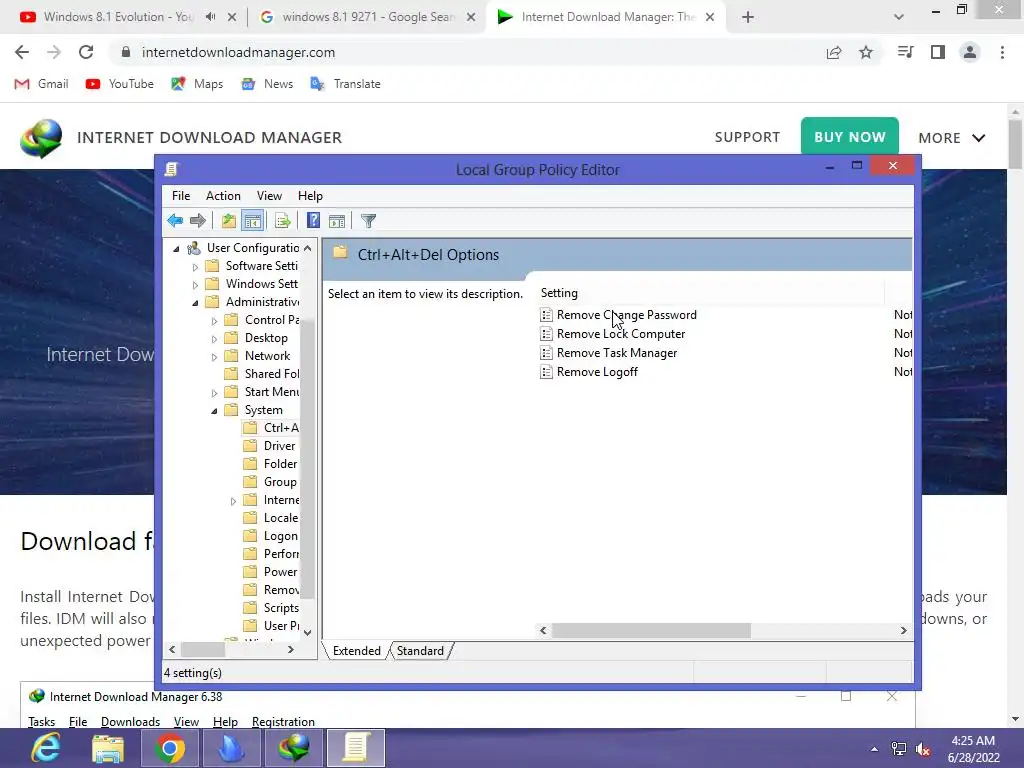Click the Internet Explorer taskbar icon

point(46,748)
